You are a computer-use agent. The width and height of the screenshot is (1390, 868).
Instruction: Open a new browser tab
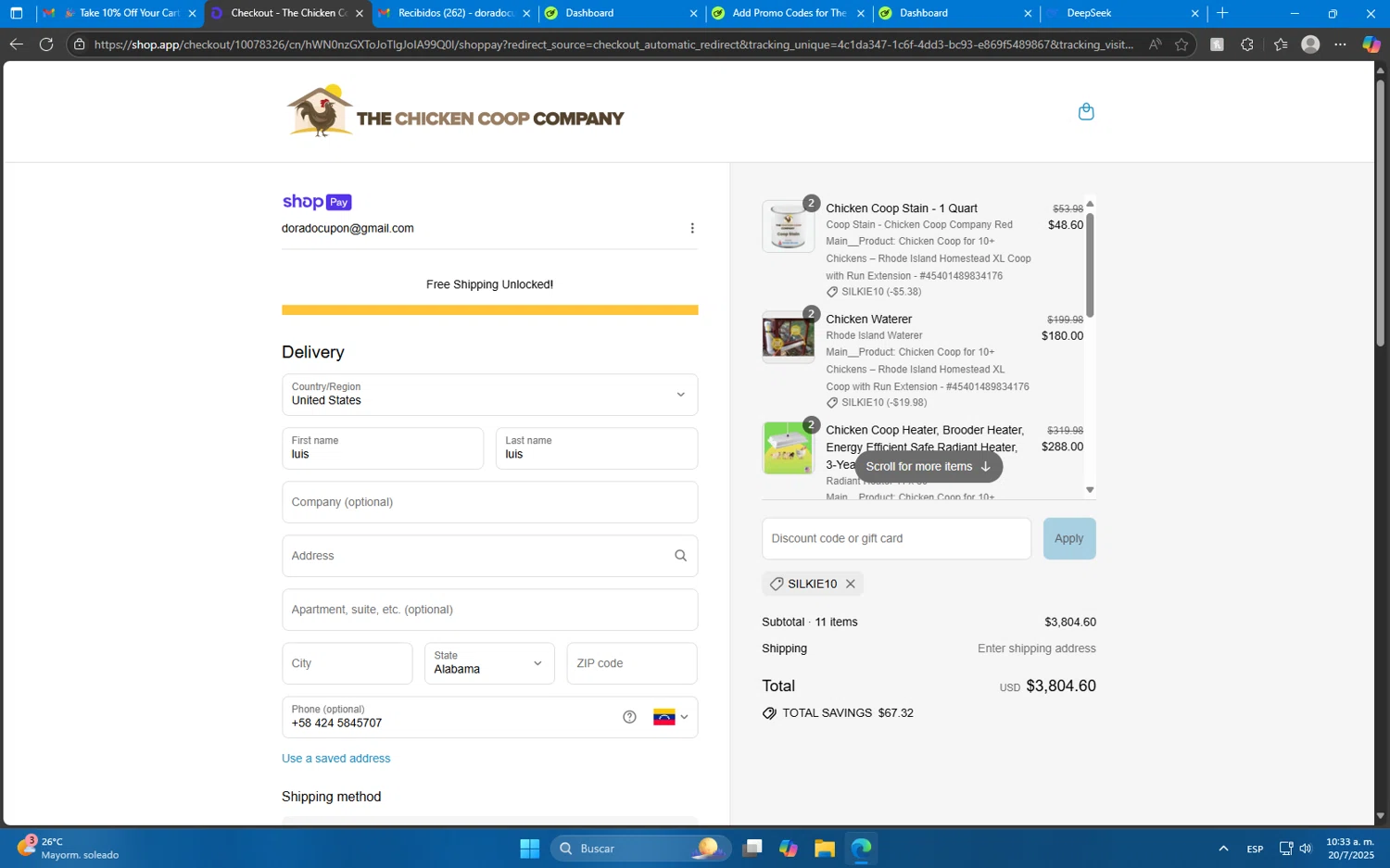point(1222,13)
